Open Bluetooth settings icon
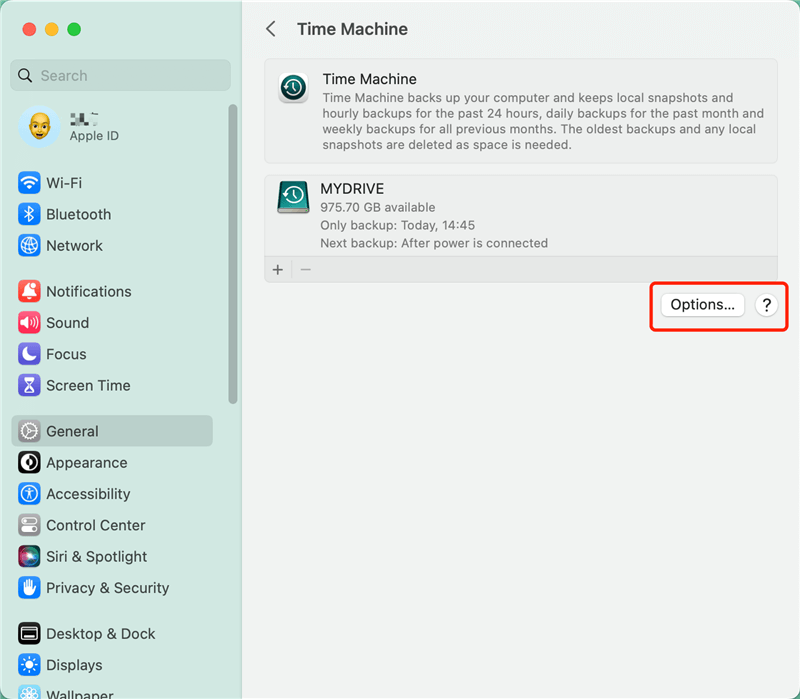 (29, 214)
